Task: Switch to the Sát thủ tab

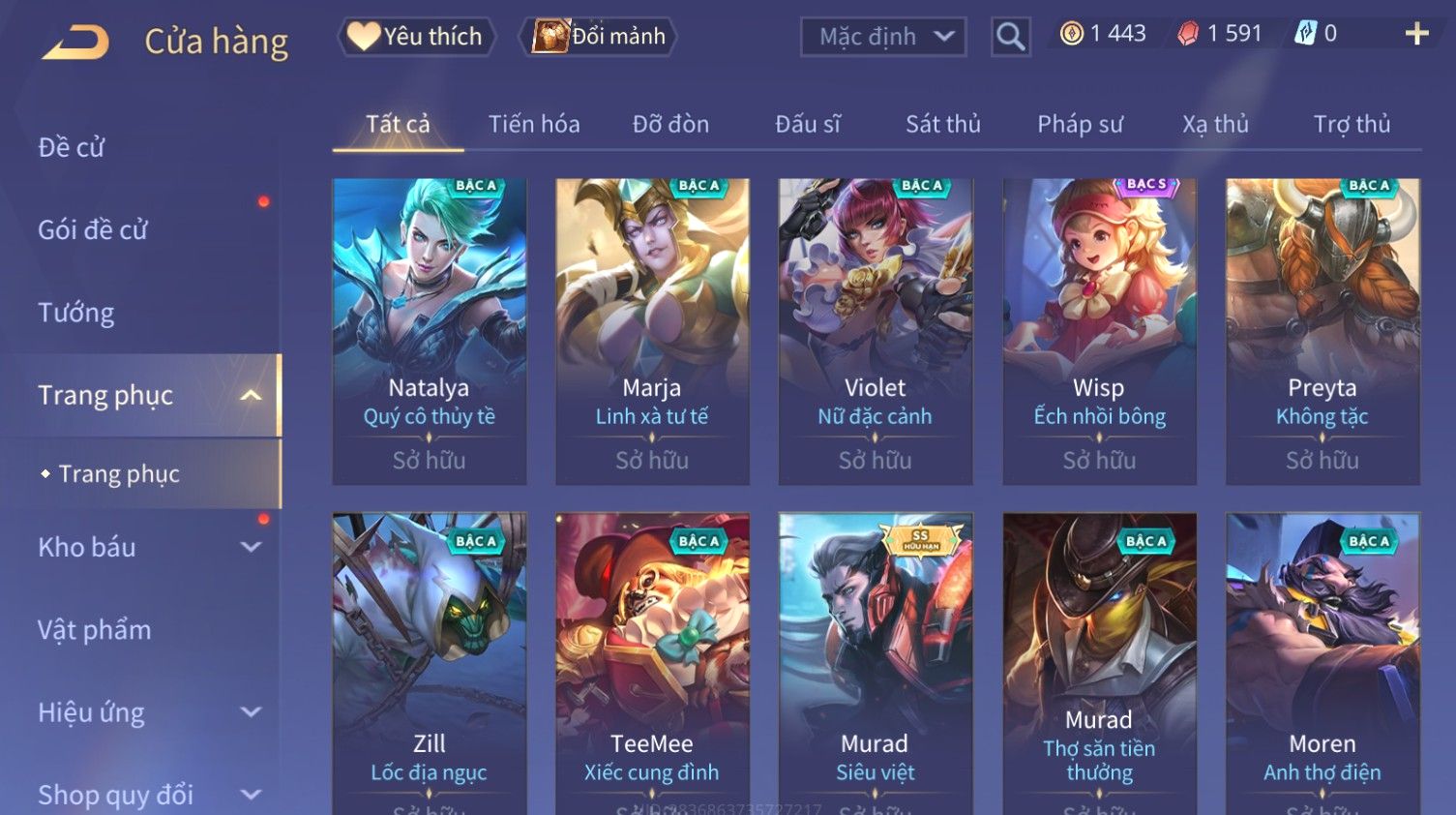Action: click(942, 124)
